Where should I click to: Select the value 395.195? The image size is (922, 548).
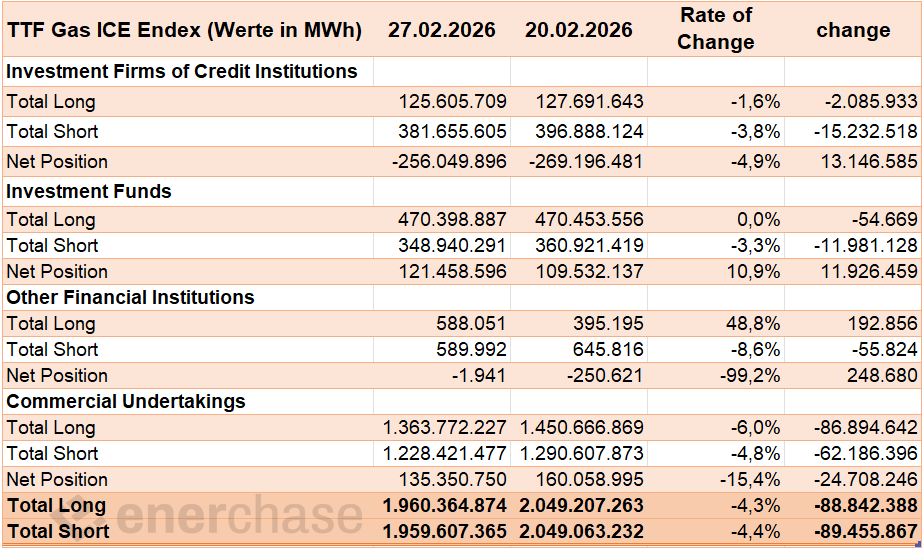pyautogui.click(x=608, y=323)
